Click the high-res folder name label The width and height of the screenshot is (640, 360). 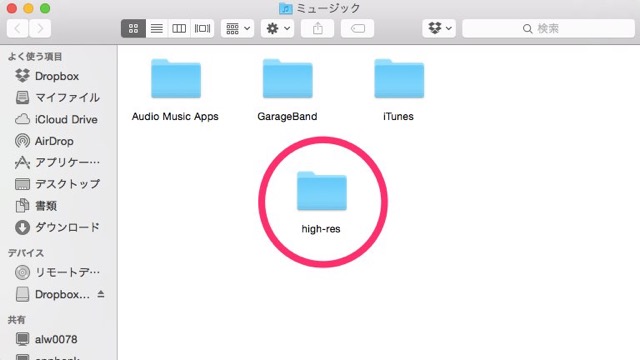(x=321, y=229)
